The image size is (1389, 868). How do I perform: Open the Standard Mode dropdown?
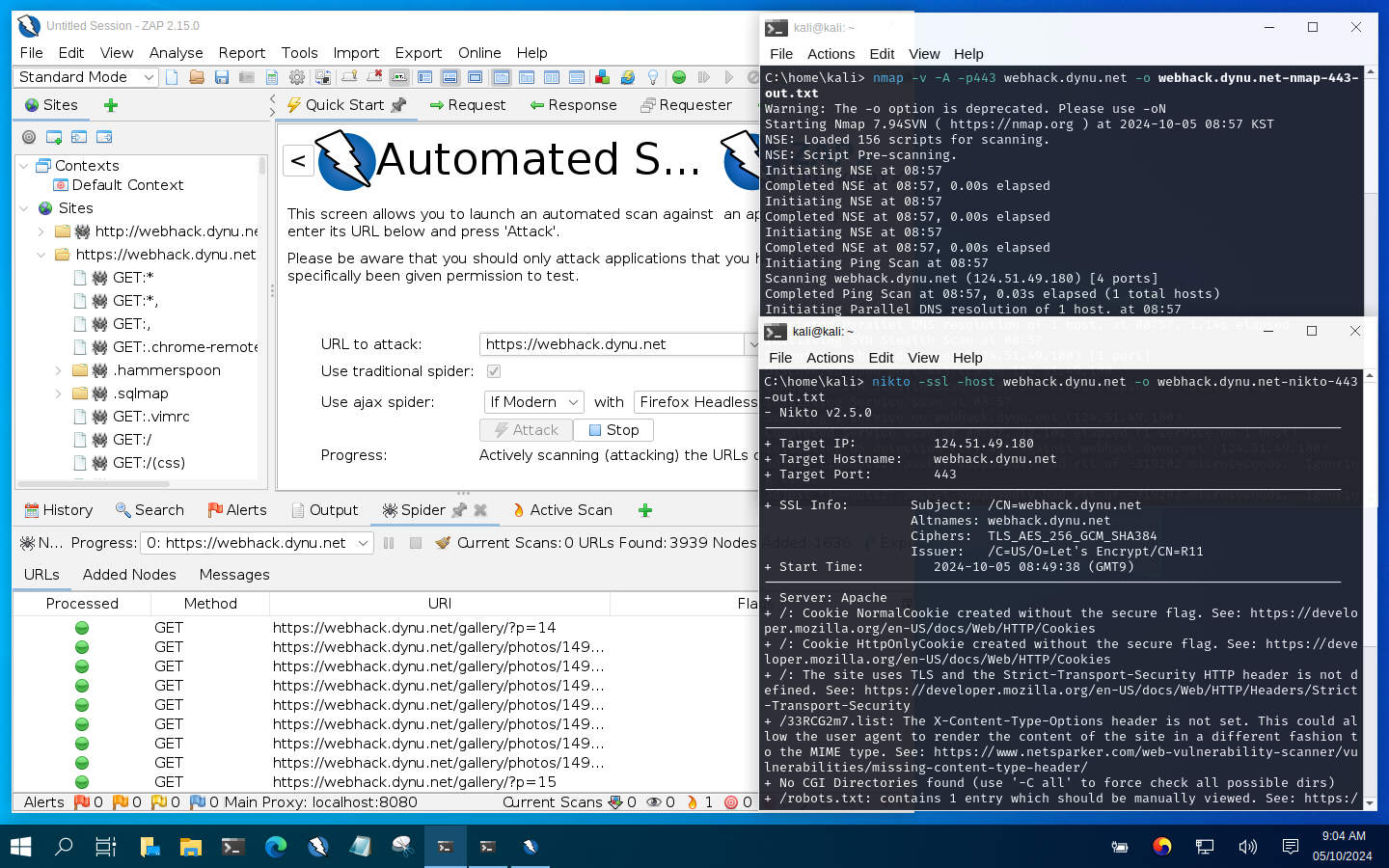coord(86,77)
